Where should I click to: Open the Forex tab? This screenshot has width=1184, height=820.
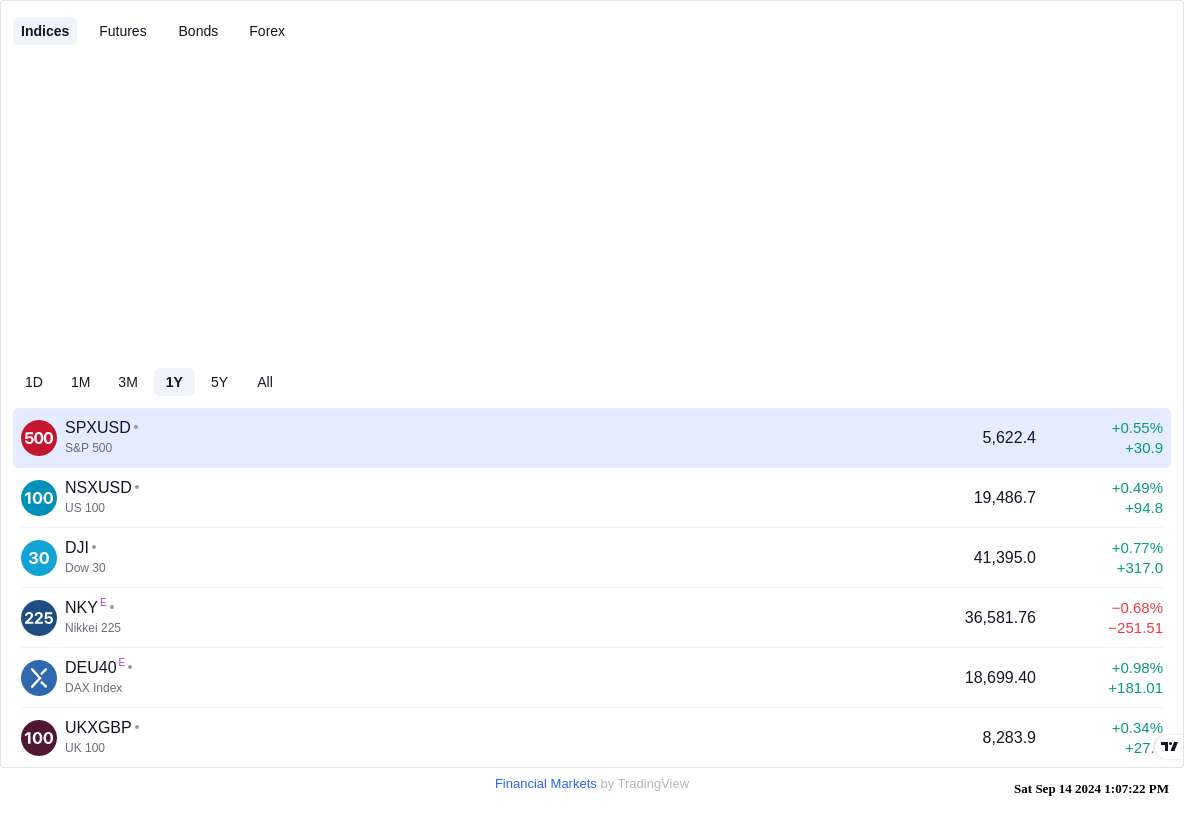point(267,31)
